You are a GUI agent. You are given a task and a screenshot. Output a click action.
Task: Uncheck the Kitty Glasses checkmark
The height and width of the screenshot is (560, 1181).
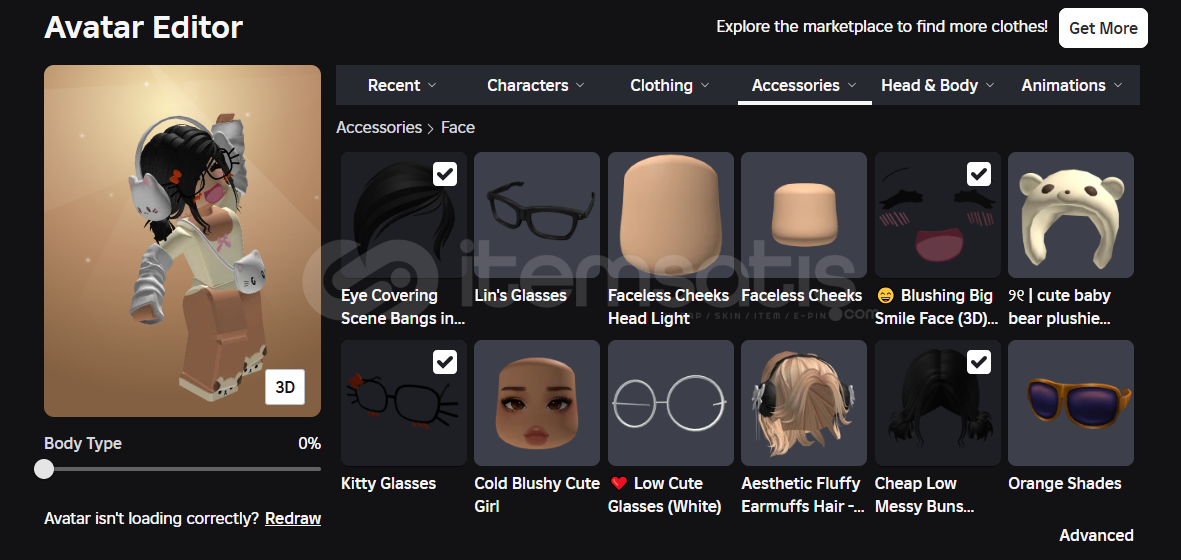(445, 362)
